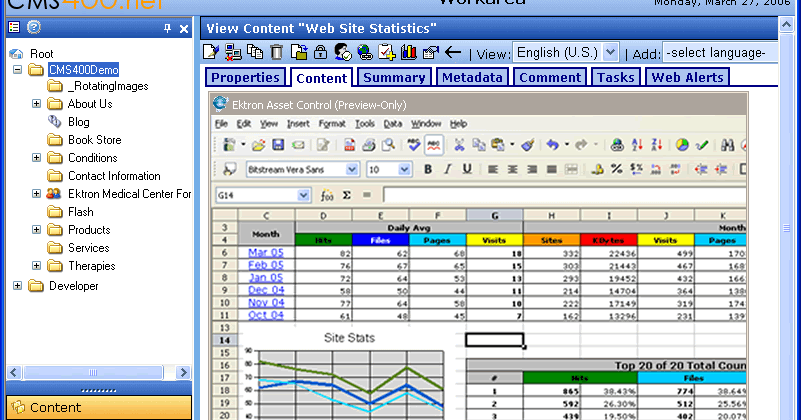Open the Mar 05 link
Viewport: 801px width, 420px height.
click(x=266, y=252)
